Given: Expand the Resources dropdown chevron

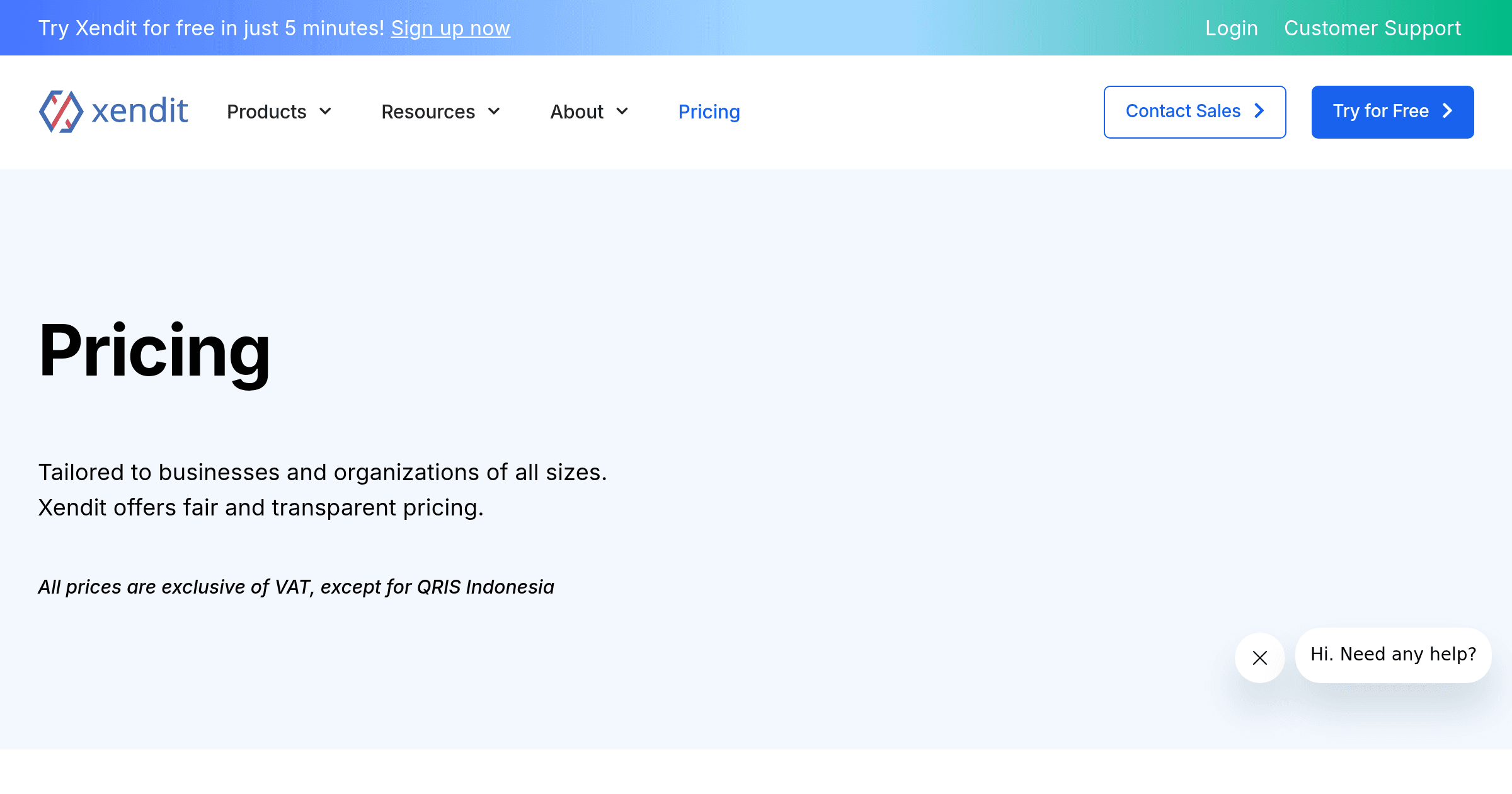Looking at the screenshot, I should point(495,112).
